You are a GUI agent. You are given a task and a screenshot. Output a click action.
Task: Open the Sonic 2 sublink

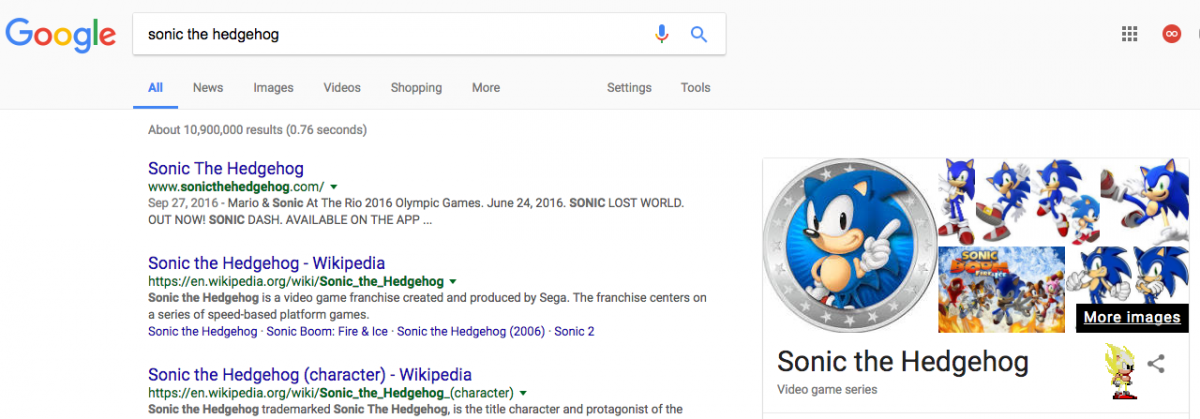[x=574, y=331]
